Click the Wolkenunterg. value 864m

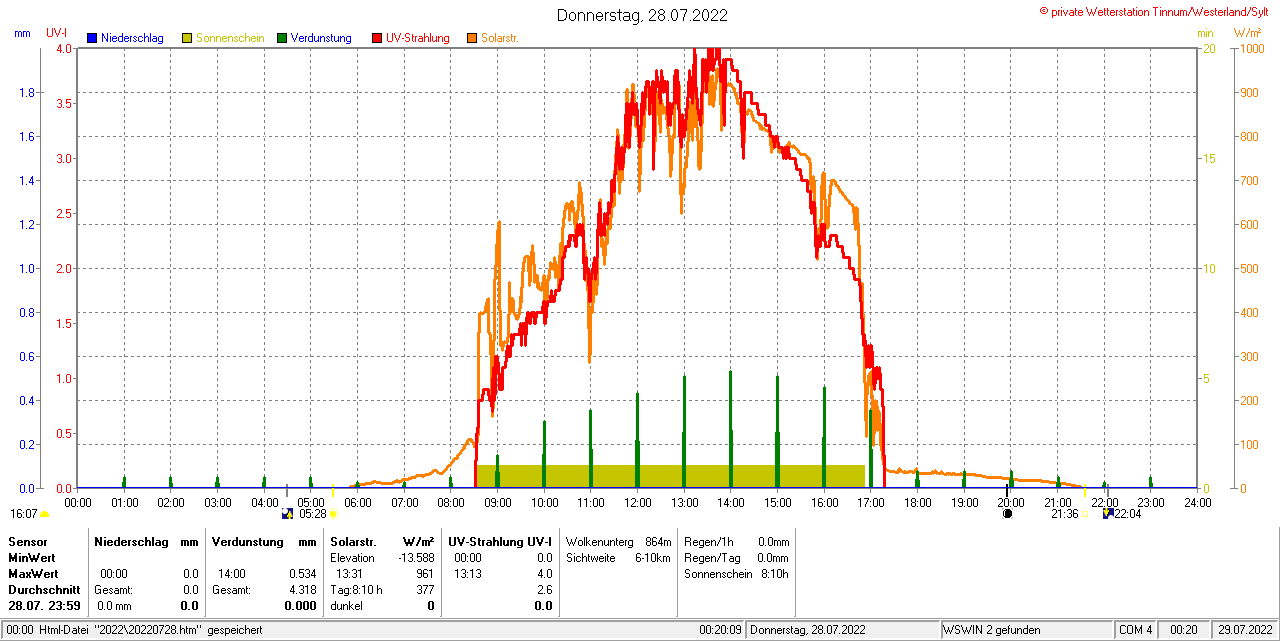(658, 541)
